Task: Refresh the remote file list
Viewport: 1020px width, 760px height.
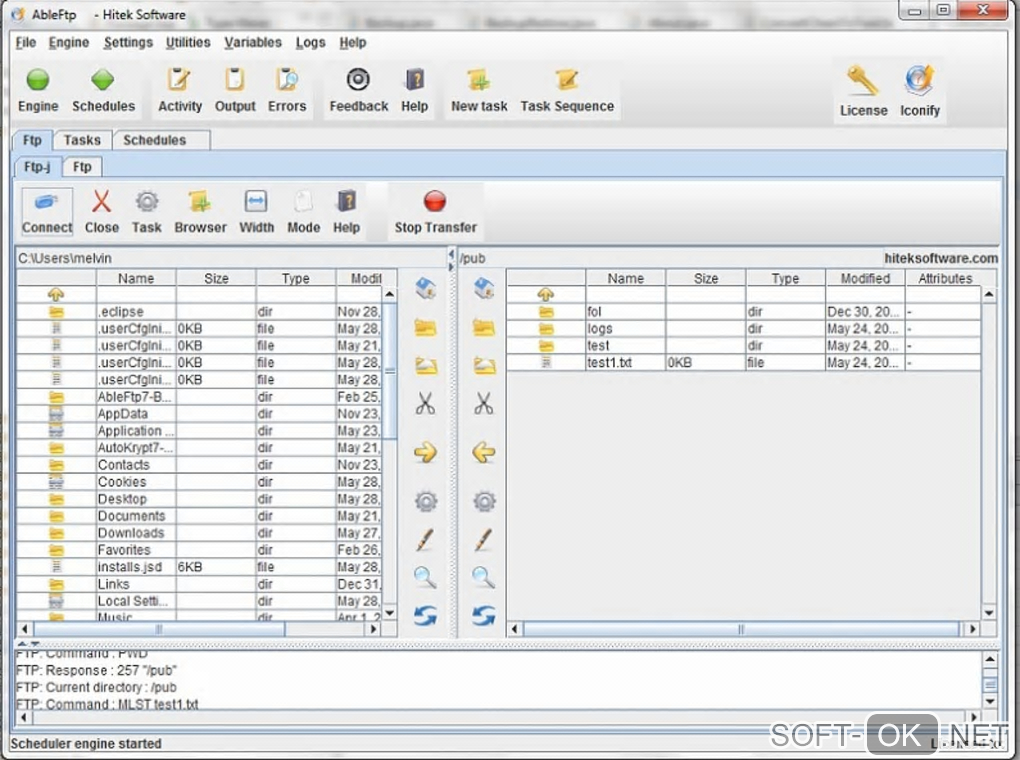Action: (x=484, y=615)
